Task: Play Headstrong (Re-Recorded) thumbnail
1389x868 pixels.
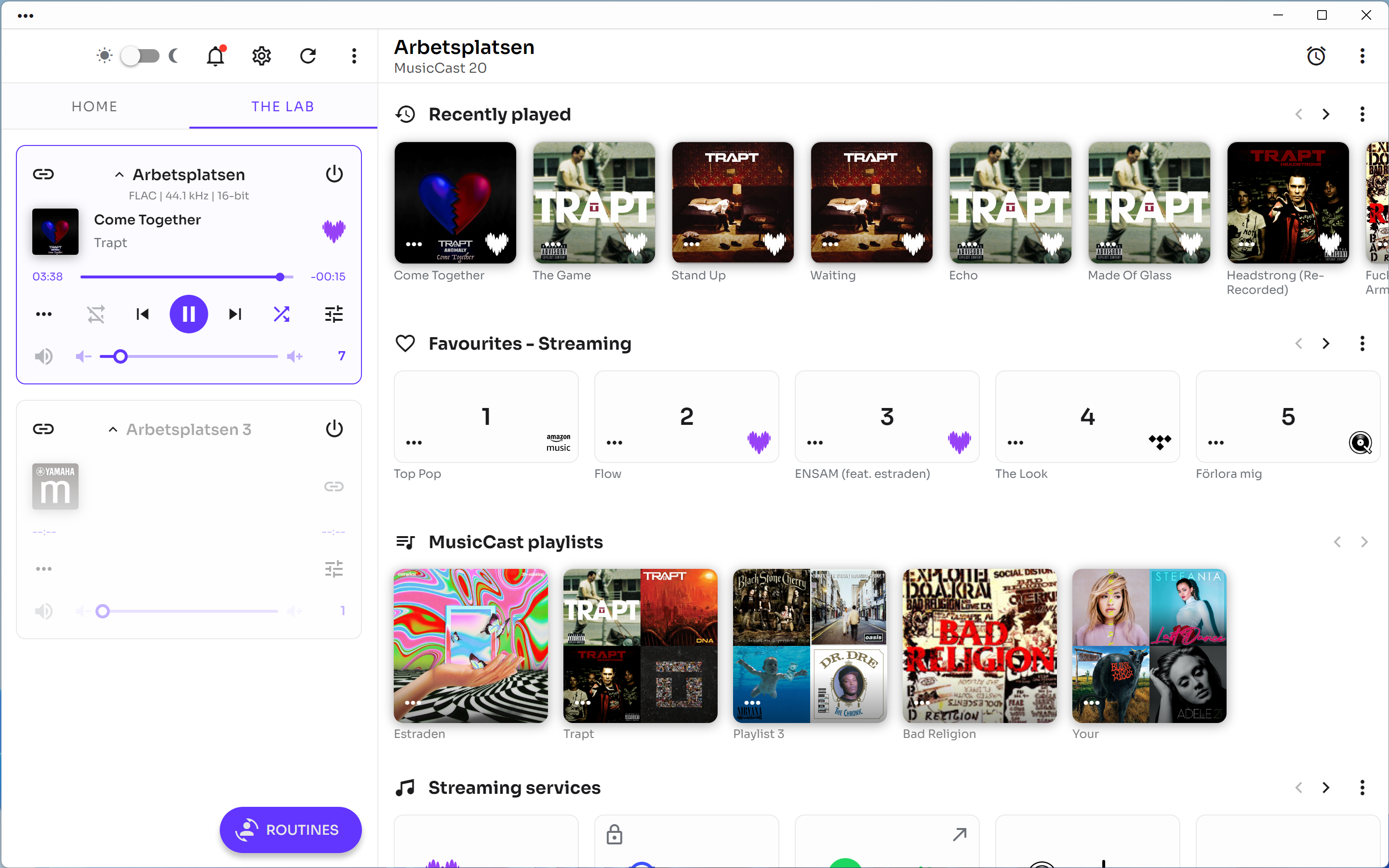Action: (x=1288, y=203)
